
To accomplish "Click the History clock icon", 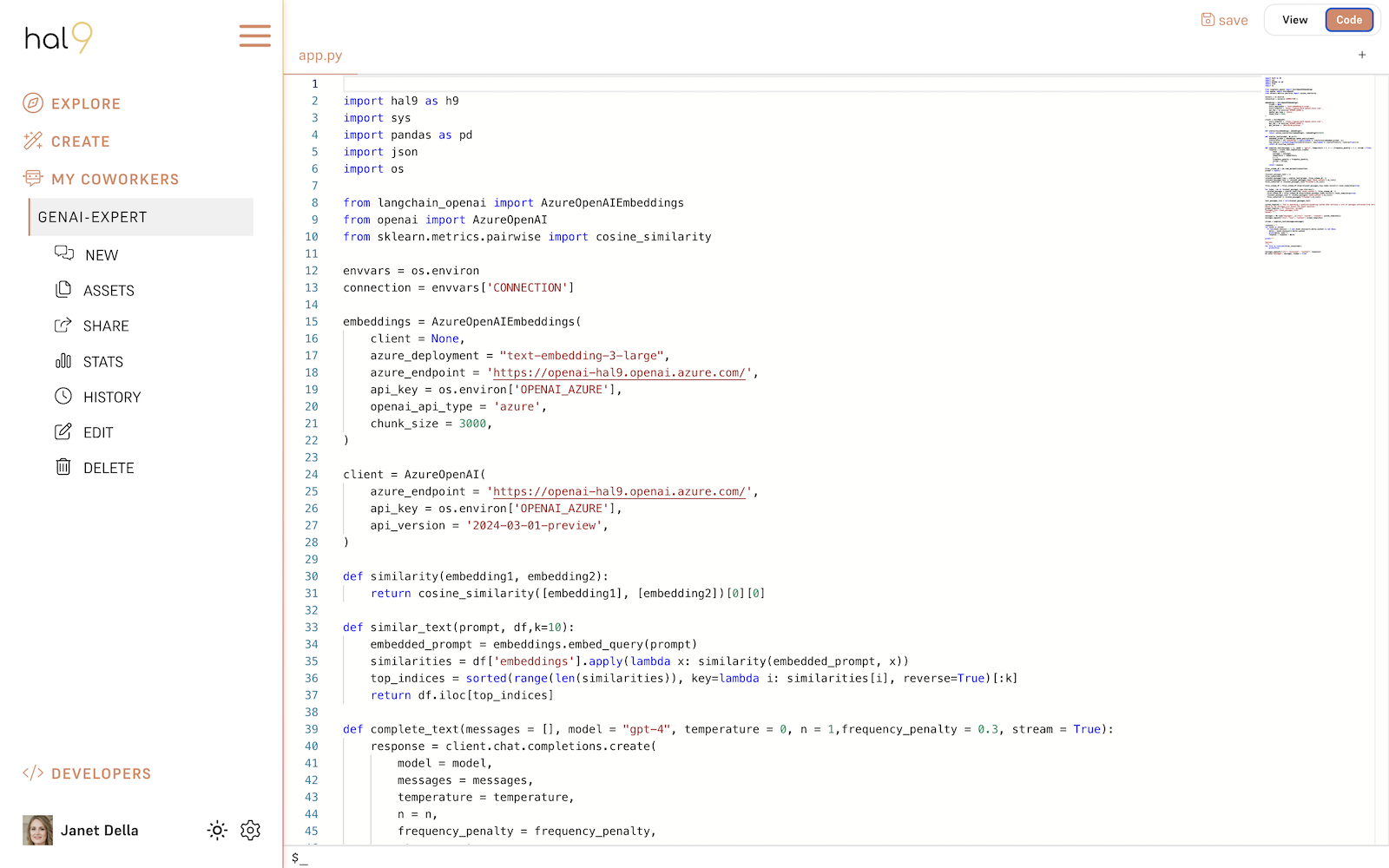I will click(63, 397).
